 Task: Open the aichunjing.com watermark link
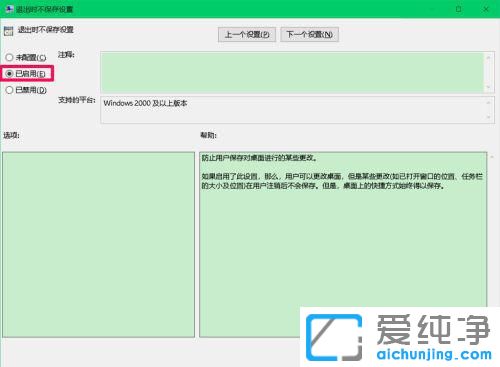click(434, 354)
